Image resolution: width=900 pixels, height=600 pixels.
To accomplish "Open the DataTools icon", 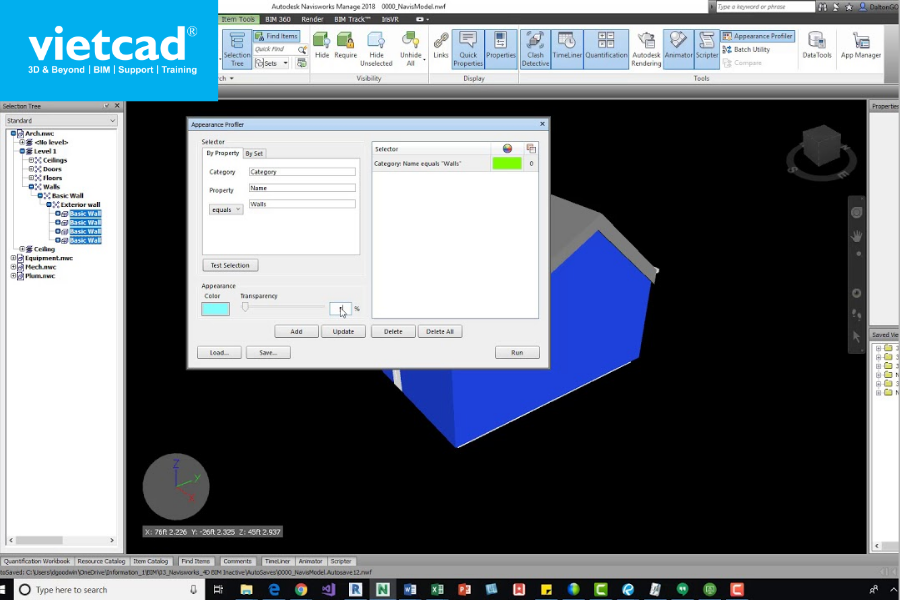I will 816,45.
